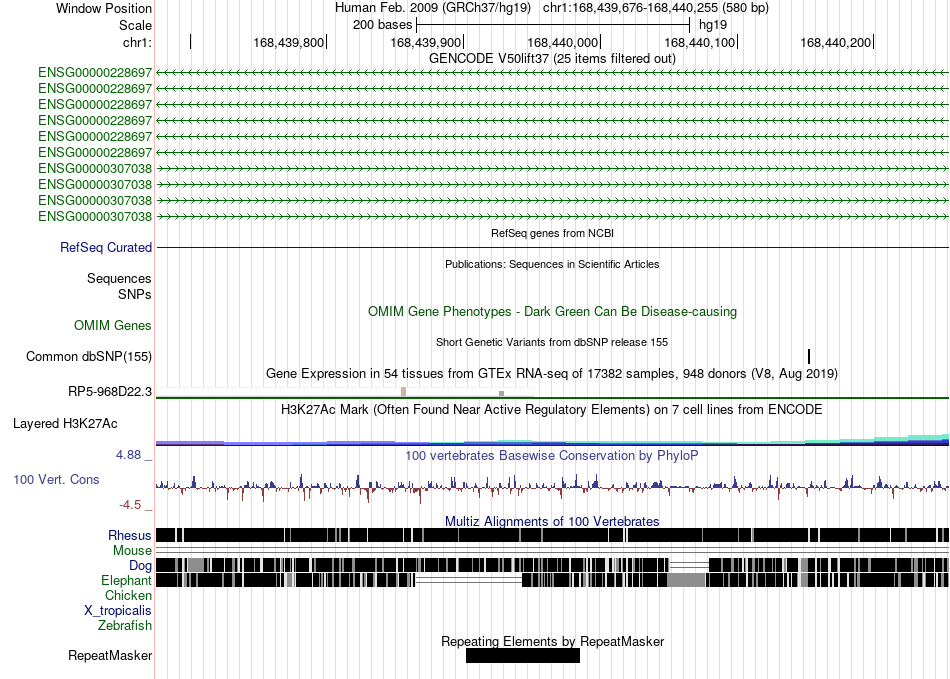
Task: Click the "RepeatMasker" track label
Action: (110, 655)
